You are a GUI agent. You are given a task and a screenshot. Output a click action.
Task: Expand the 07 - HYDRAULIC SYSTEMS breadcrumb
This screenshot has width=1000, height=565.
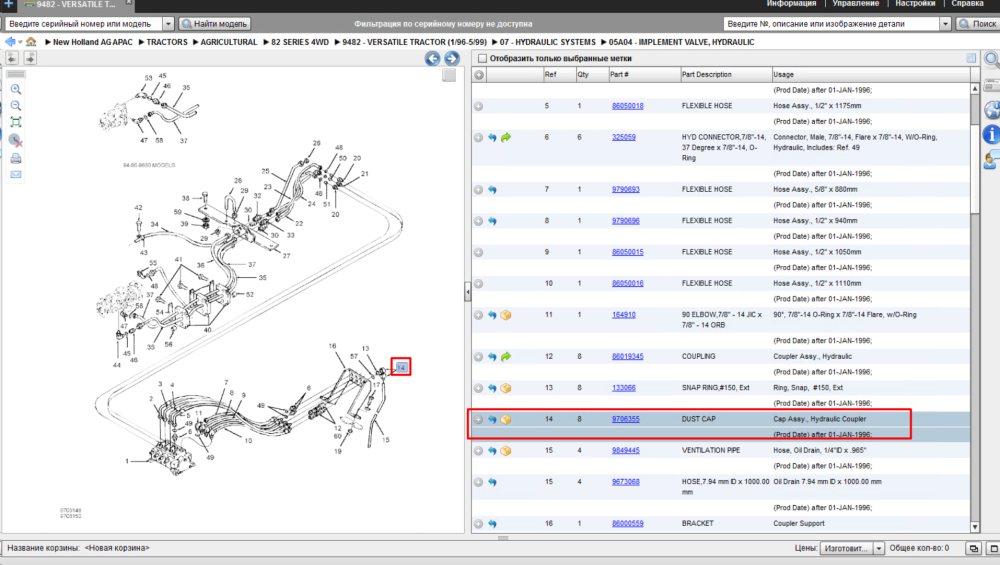(494, 42)
